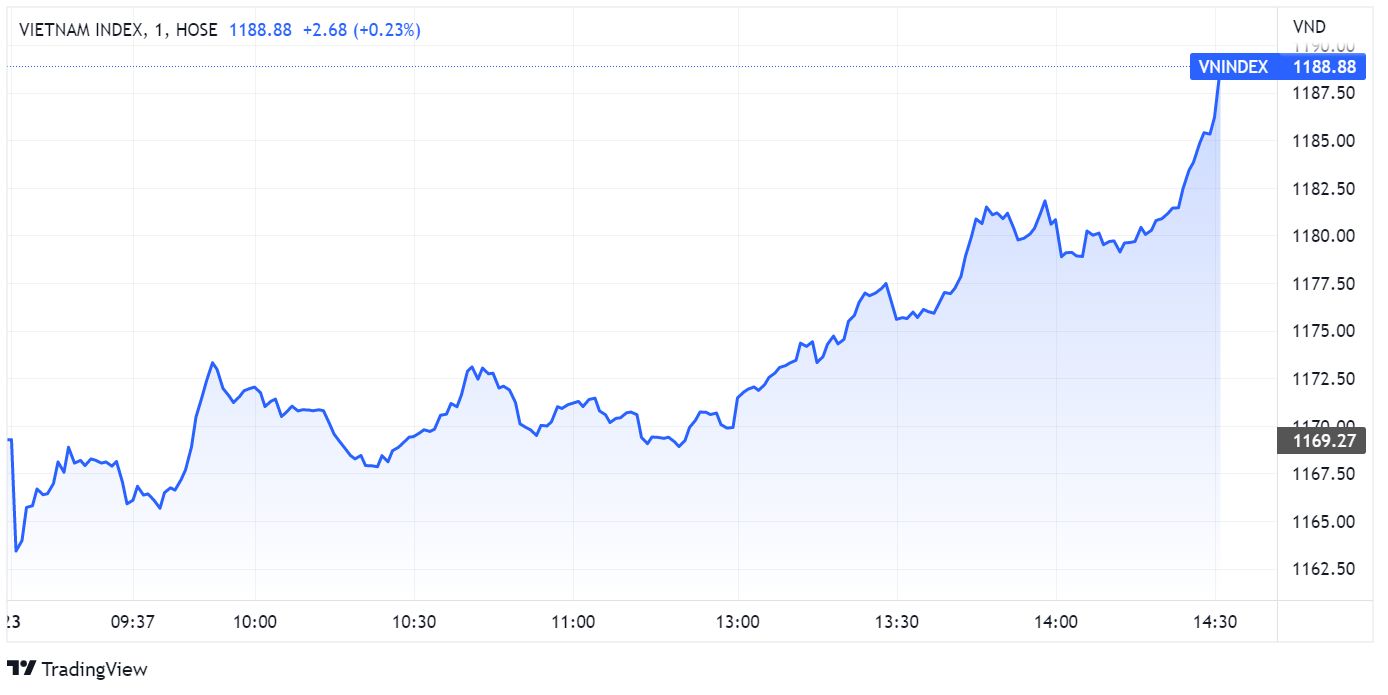Image resolution: width=1388 pixels, height=695 pixels.
Task: Open the TradingView text link
Action: point(94,669)
